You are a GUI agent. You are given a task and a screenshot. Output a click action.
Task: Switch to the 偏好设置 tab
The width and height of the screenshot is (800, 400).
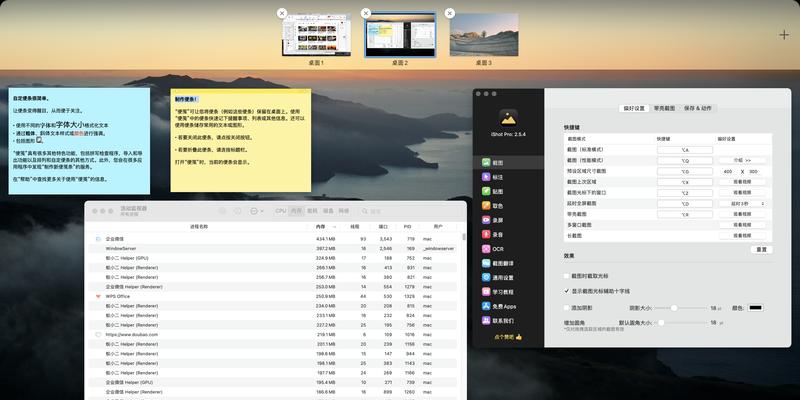point(634,108)
